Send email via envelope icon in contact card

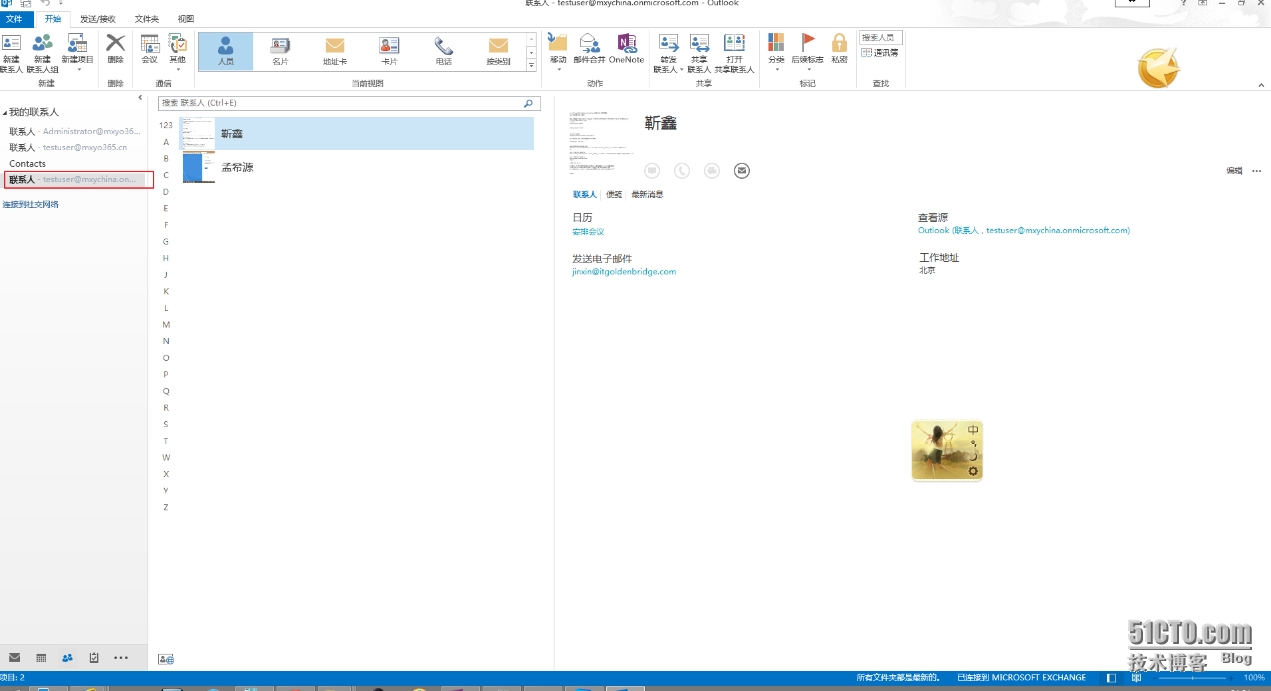click(x=741, y=171)
